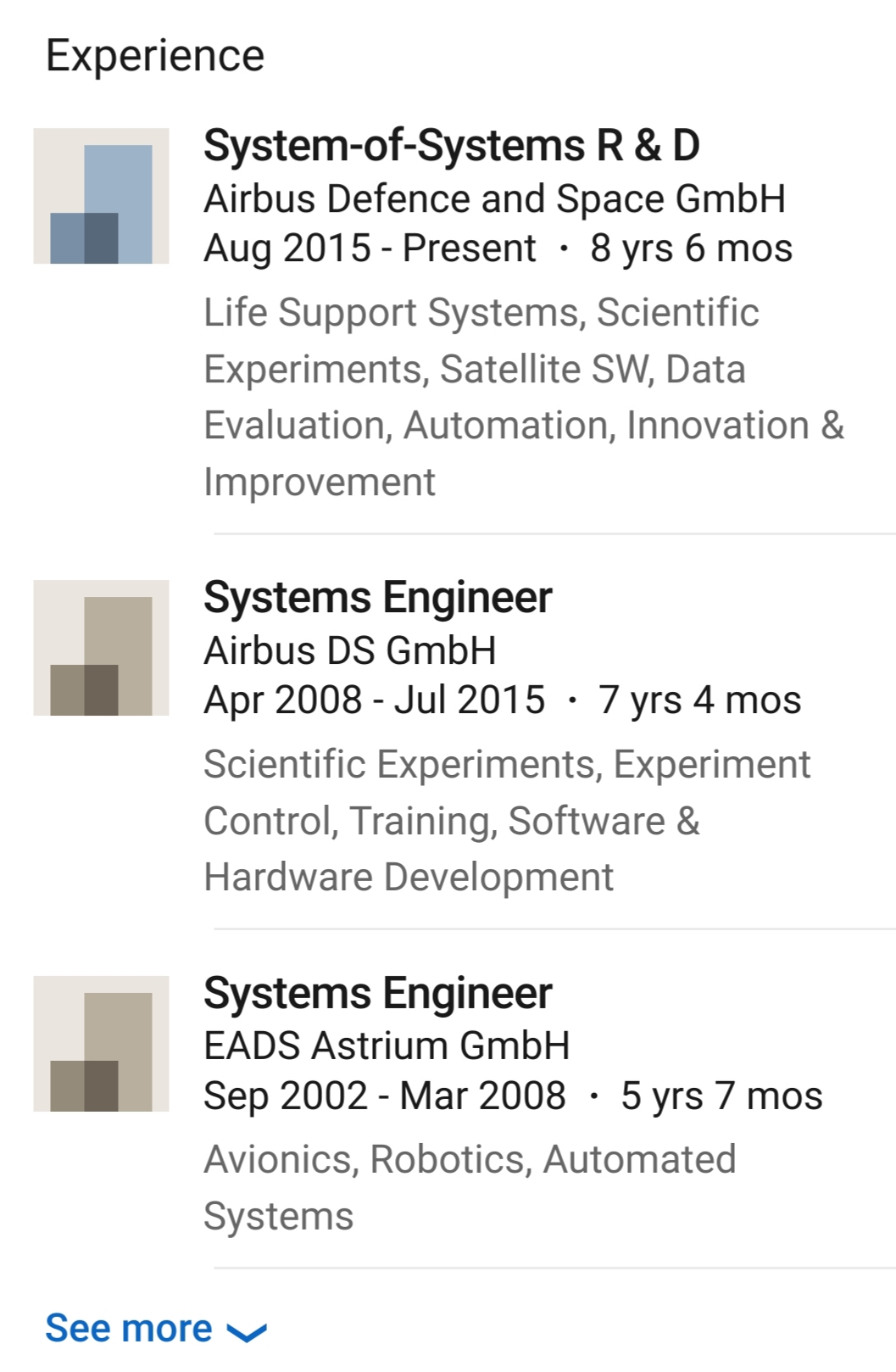Click the Aug 2015 - Present date range
896x1372 pixels.
370,248
